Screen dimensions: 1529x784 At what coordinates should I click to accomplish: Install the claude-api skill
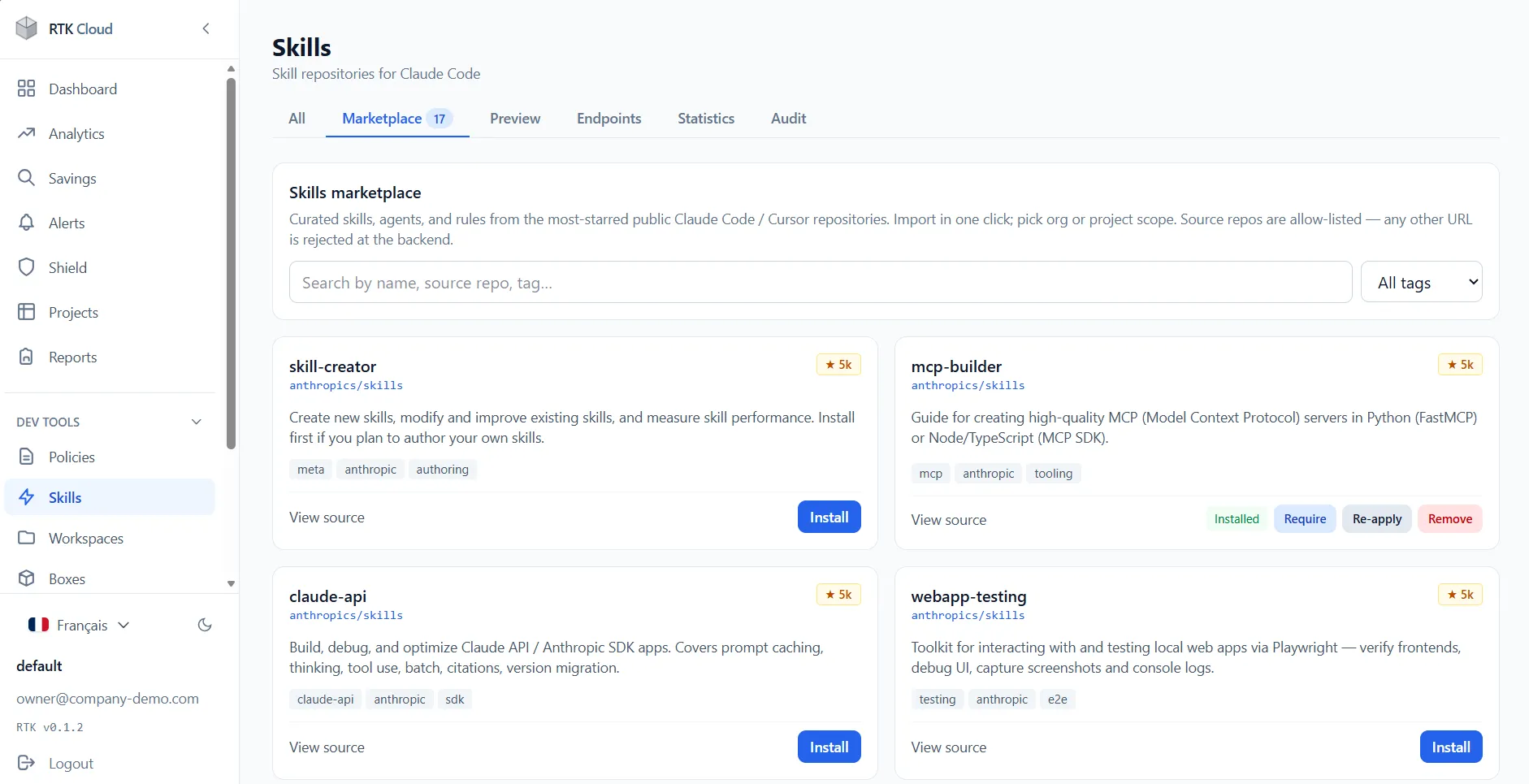click(x=829, y=747)
